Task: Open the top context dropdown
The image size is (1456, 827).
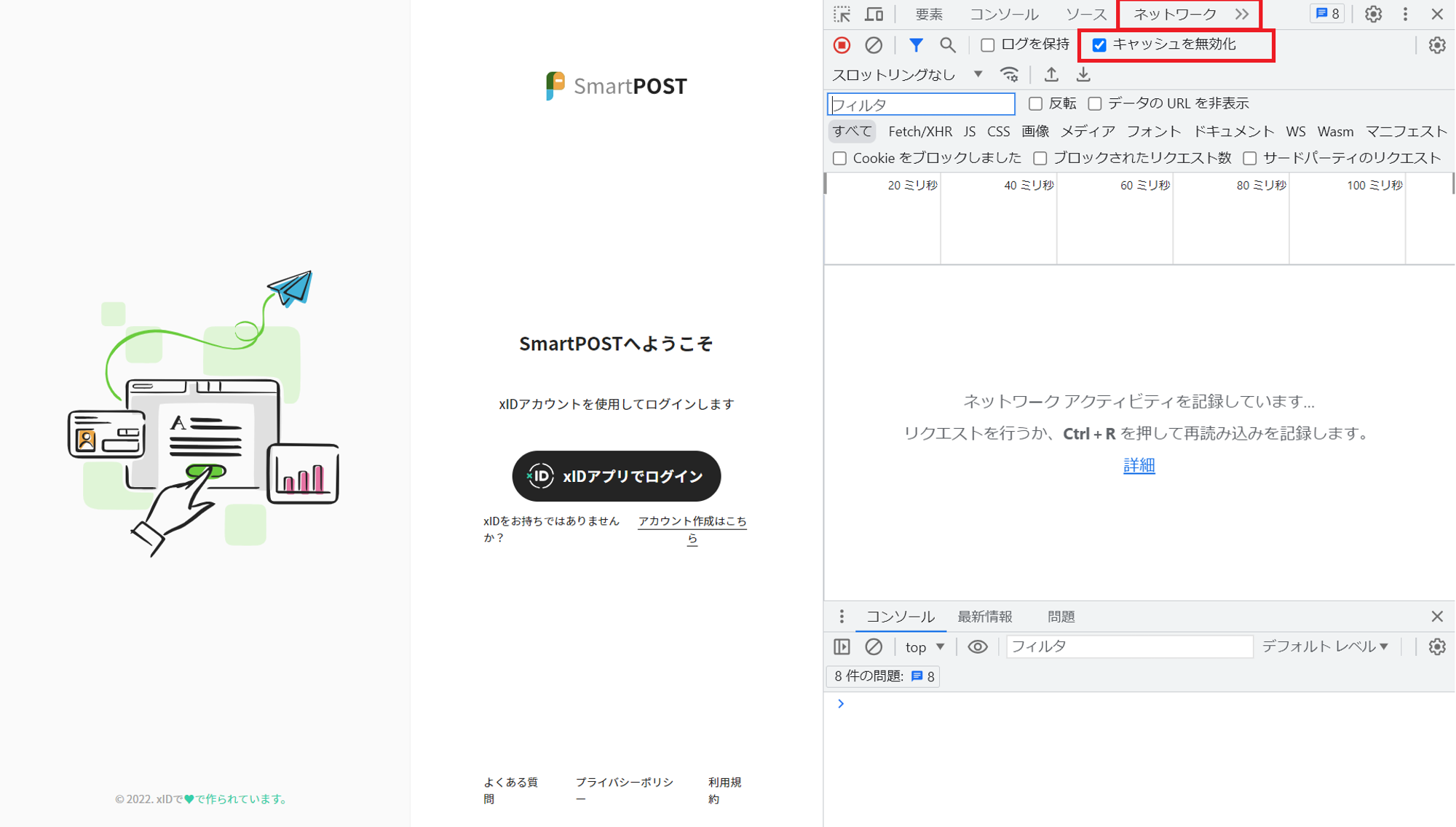Action: click(925, 646)
